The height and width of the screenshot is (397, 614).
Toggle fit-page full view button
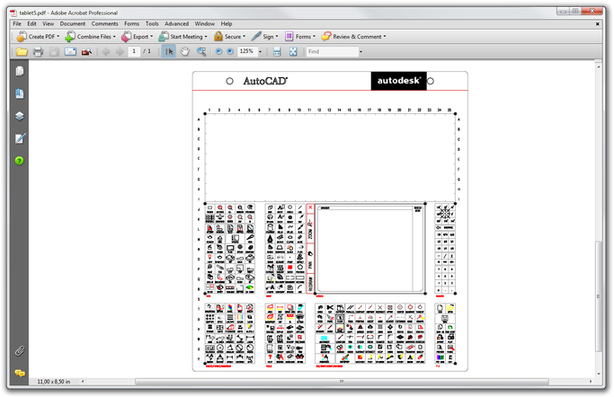coord(293,51)
